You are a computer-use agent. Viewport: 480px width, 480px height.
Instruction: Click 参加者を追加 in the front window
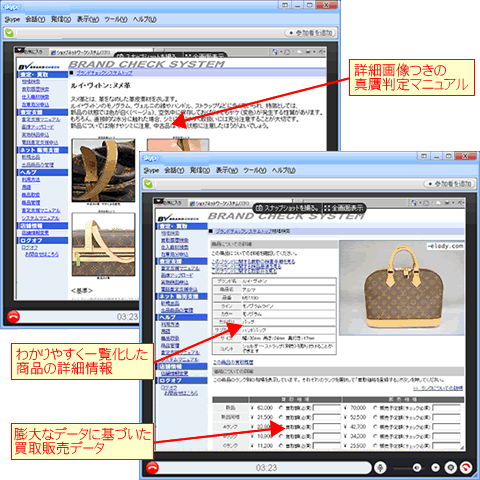pyautogui.click(x=450, y=184)
